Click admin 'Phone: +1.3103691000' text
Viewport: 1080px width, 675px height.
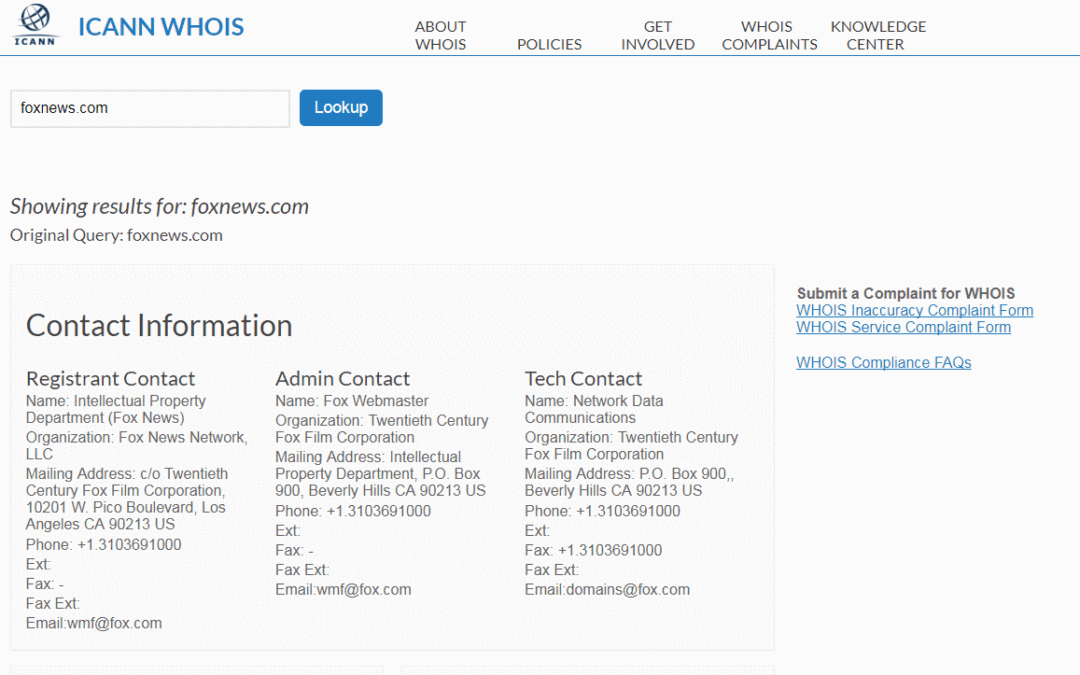353,511
